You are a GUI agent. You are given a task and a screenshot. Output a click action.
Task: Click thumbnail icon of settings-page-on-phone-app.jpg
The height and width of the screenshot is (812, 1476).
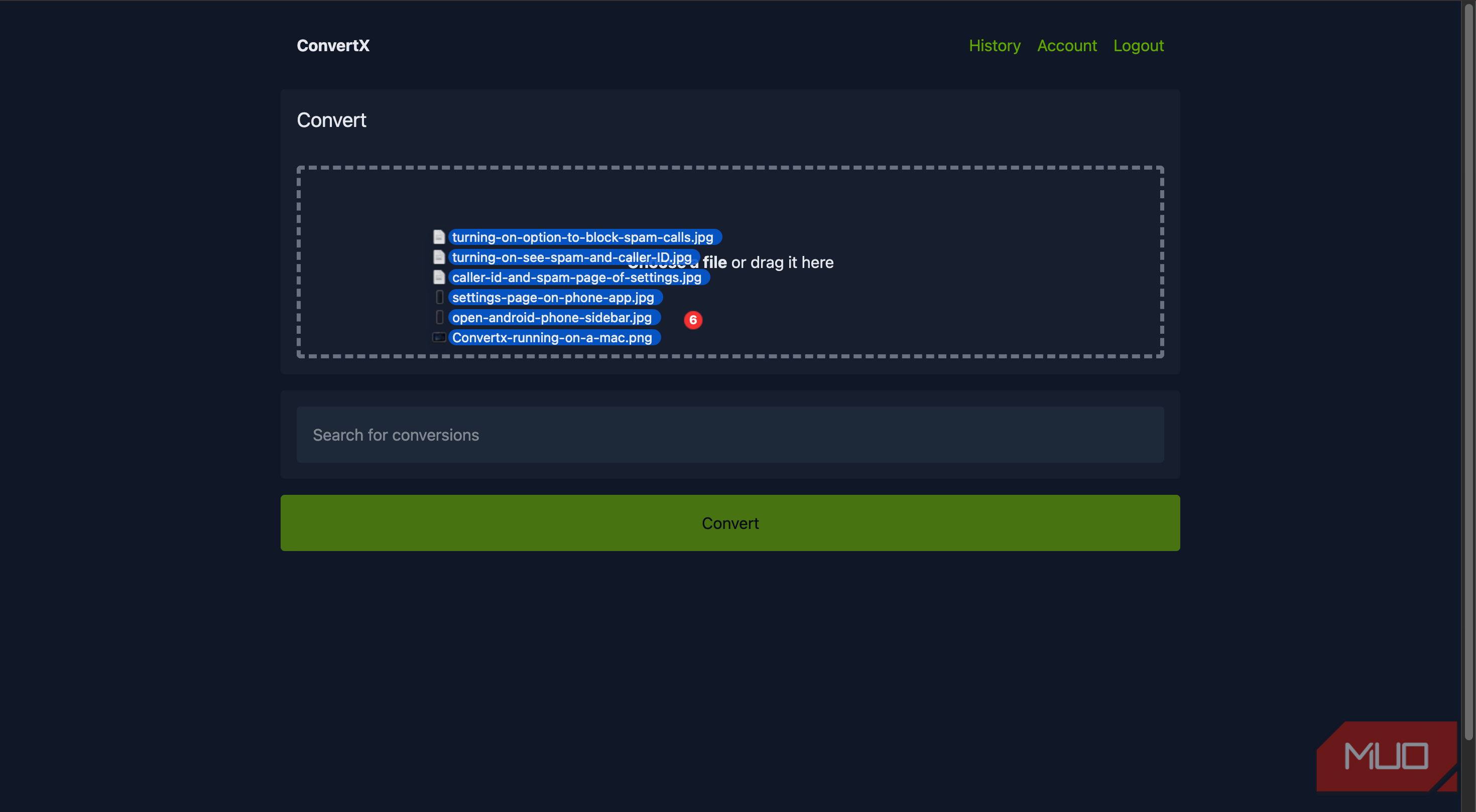coord(439,297)
